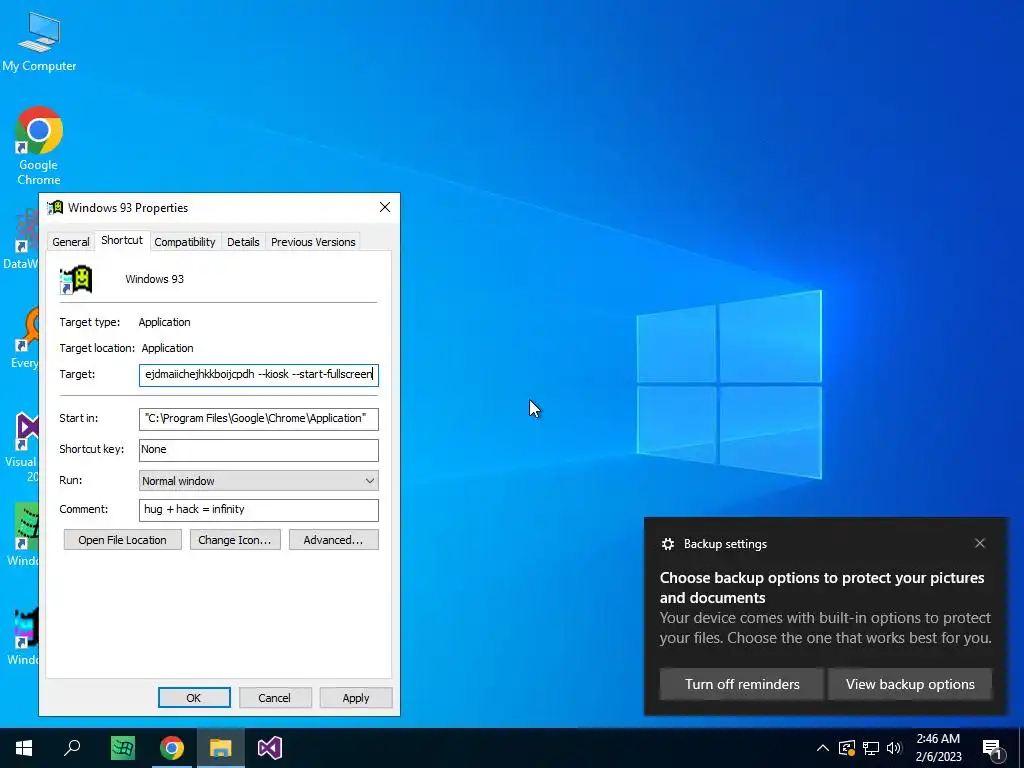
Task: Click the "Choose backup options" notification heading
Action: click(x=822, y=587)
